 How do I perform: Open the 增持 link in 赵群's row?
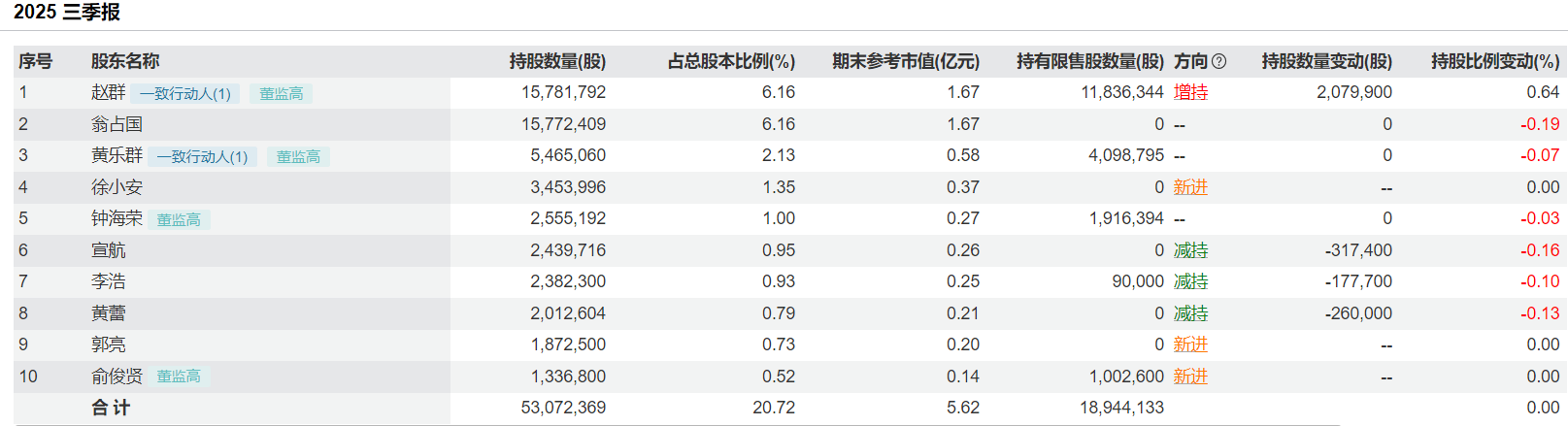point(1190,92)
